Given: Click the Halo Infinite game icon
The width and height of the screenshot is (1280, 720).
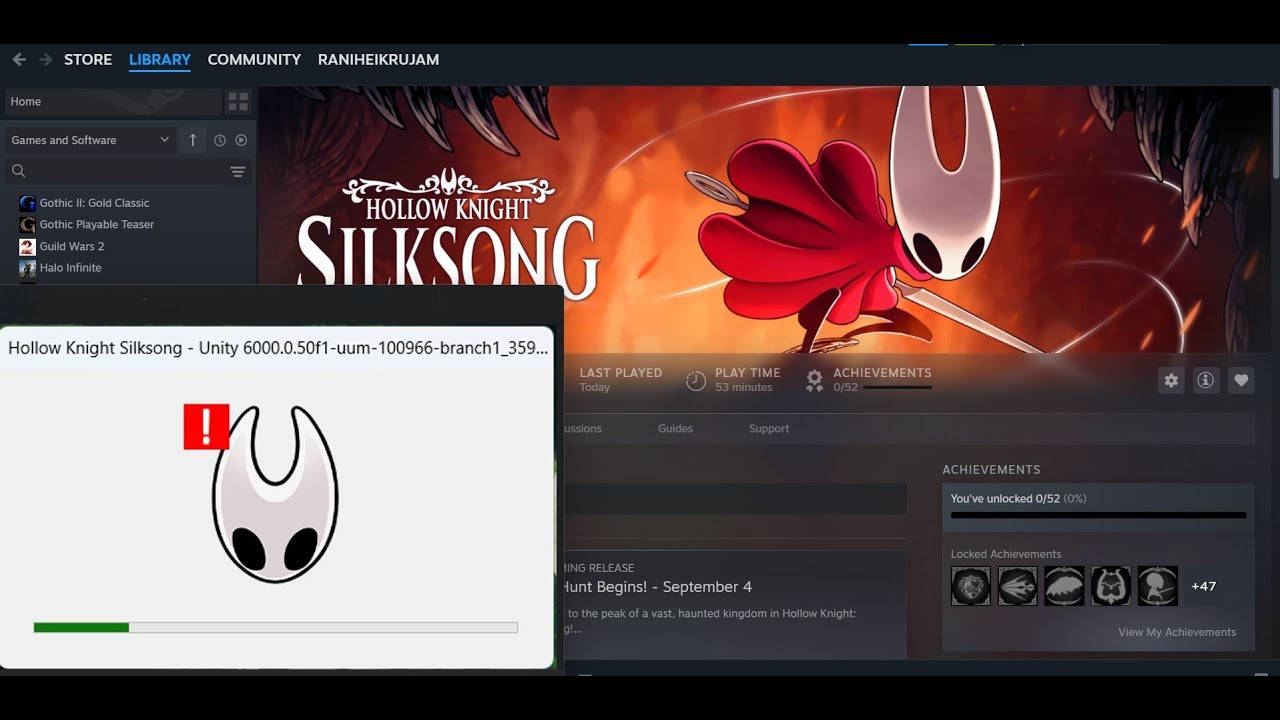Looking at the screenshot, I should (28, 268).
